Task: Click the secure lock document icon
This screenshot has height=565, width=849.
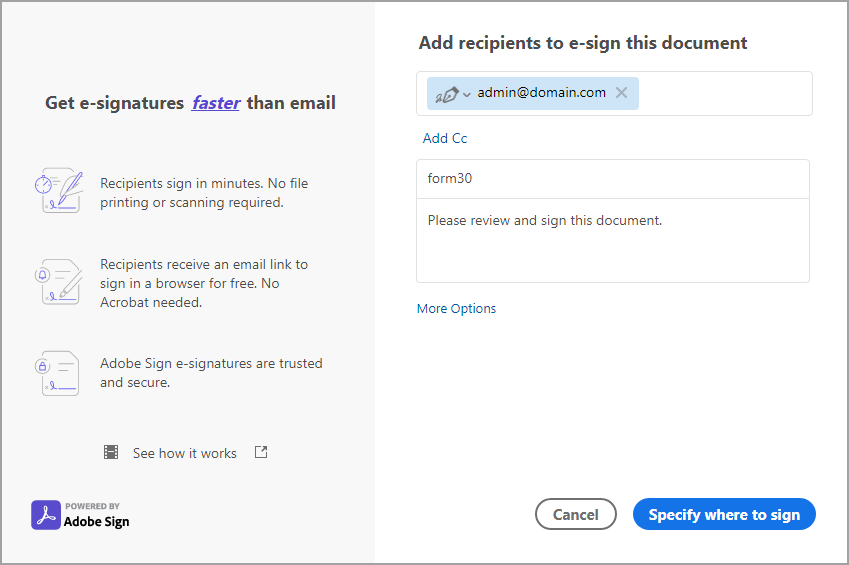Action: pos(57,373)
